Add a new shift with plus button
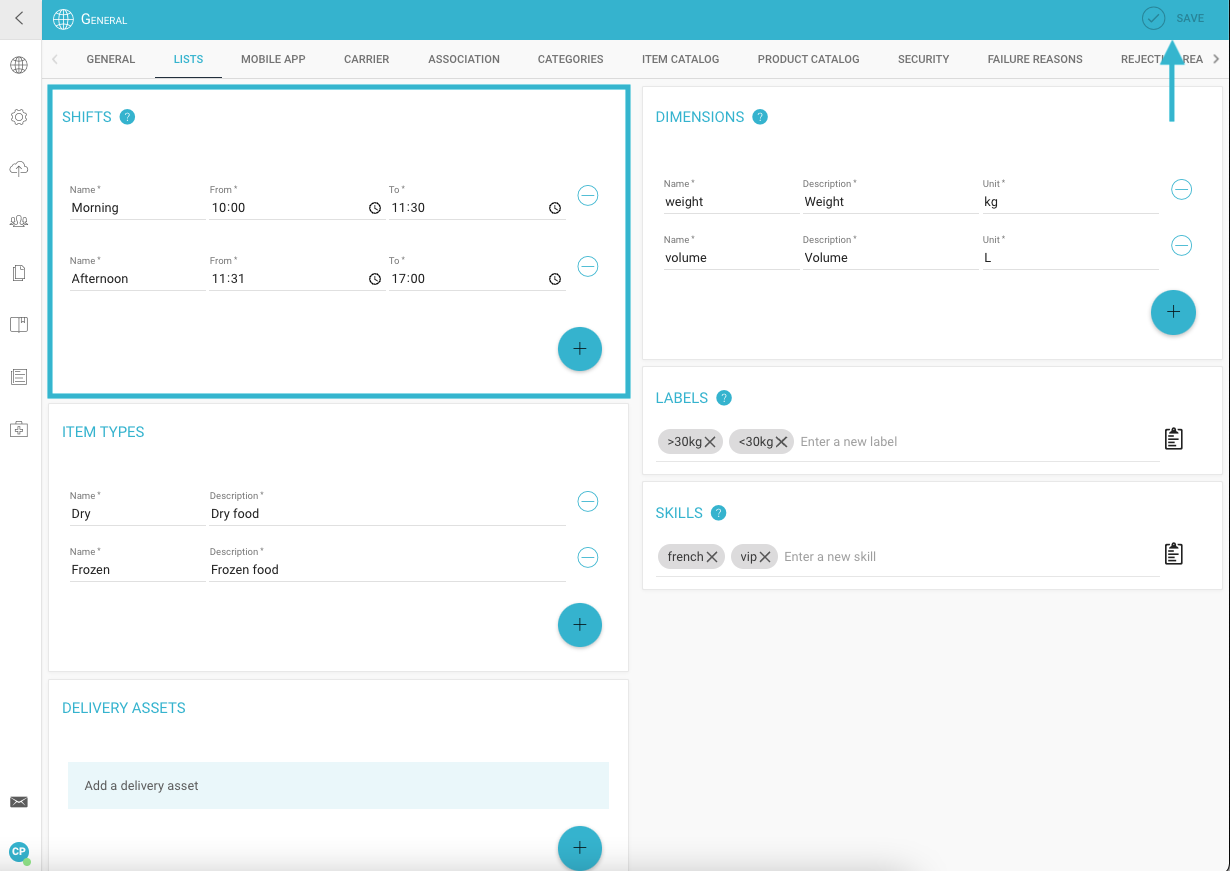The width and height of the screenshot is (1230, 871). pos(580,349)
